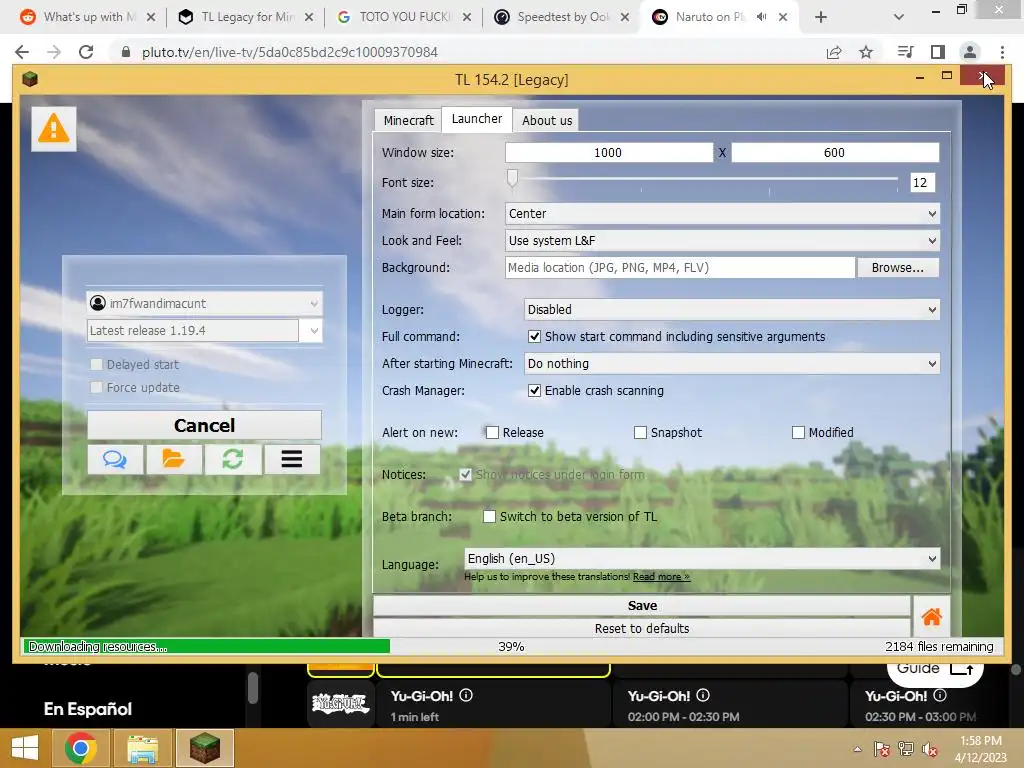Viewport: 1024px width, 768px height.
Task: Click the Yu-Gi-Oh! info icon at 02:00 PM
Action: (703, 696)
